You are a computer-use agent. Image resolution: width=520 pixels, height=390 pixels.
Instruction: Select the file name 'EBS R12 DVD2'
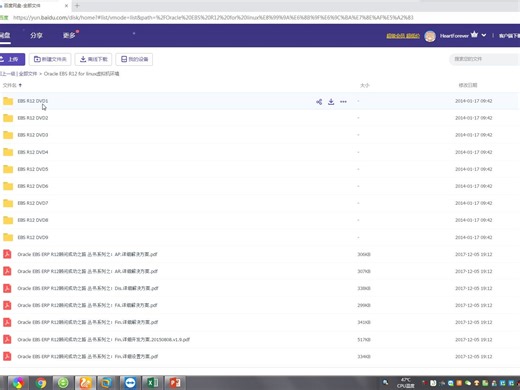pyautogui.click(x=33, y=118)
